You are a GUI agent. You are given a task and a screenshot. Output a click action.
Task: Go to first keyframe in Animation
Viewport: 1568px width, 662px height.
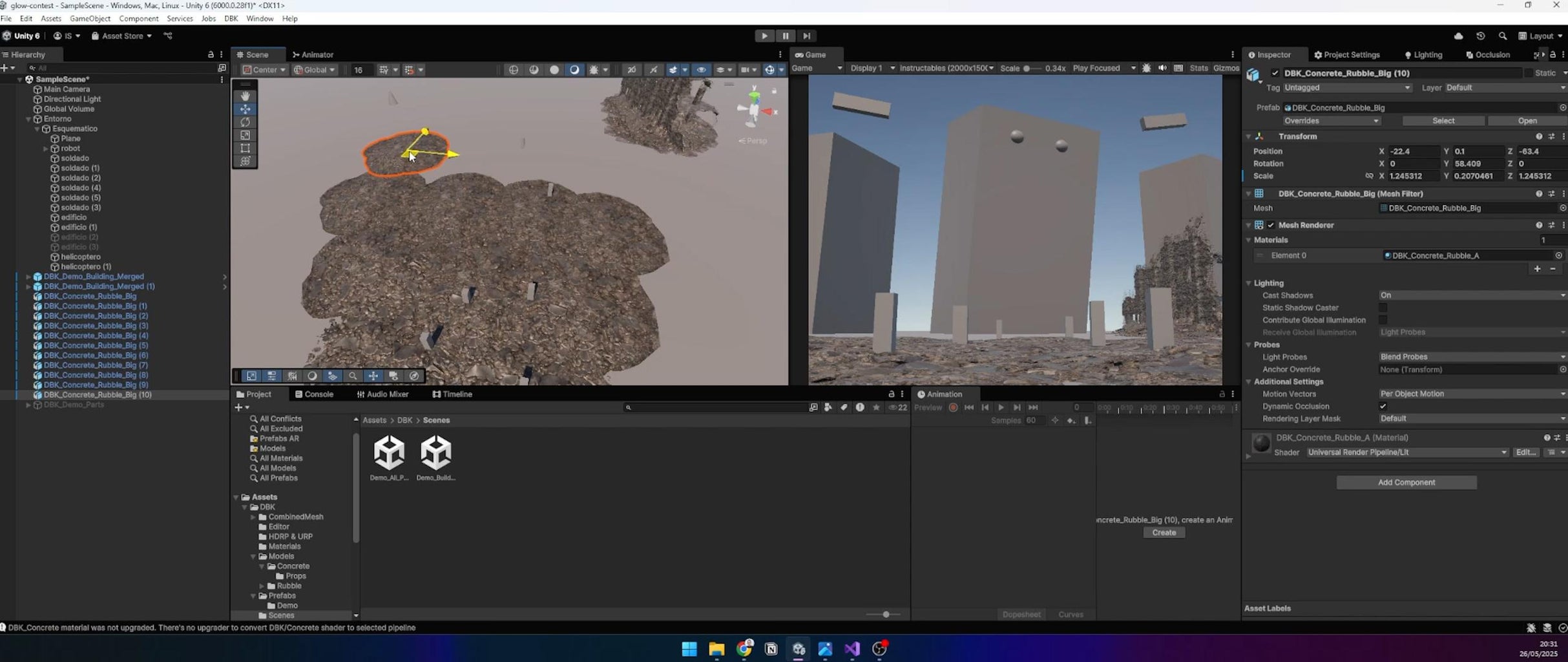pos(969,407)
